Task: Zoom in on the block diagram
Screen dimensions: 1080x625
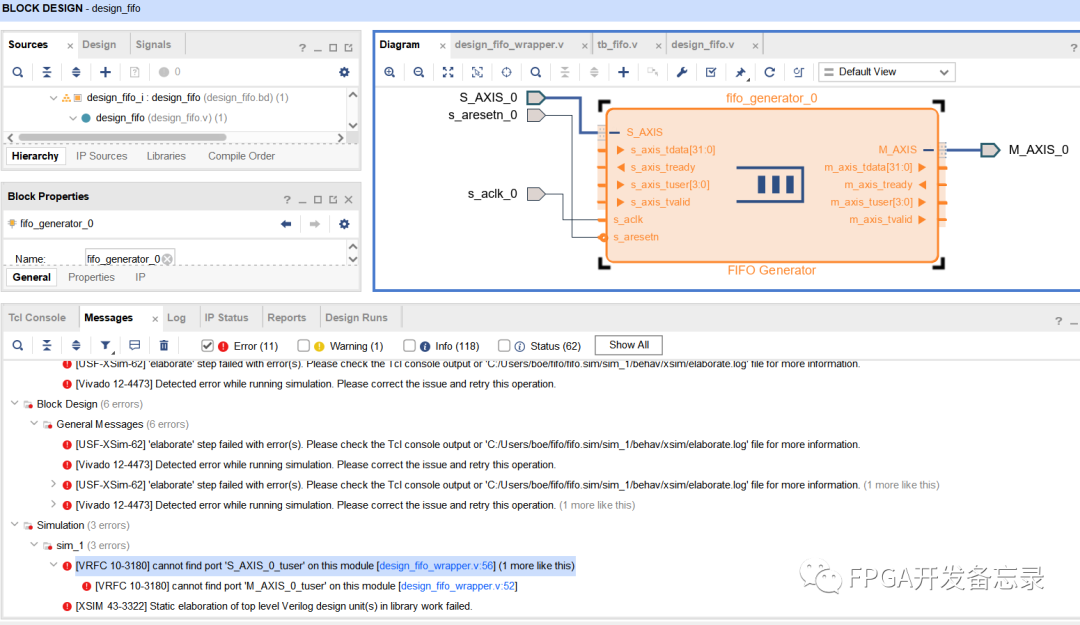Action: click(390, 72)
